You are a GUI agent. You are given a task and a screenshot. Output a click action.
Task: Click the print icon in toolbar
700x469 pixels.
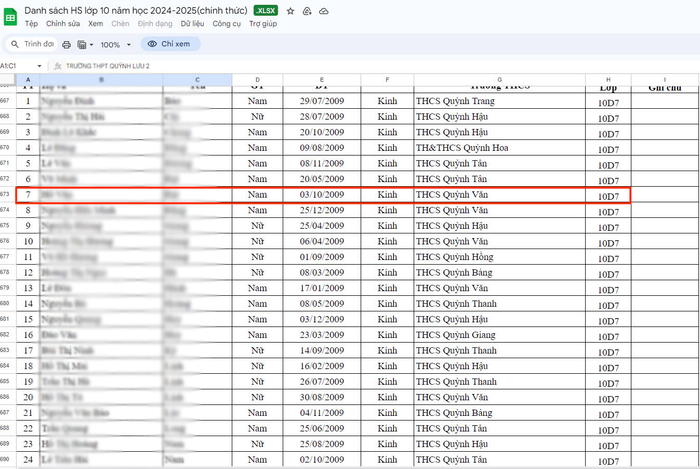point(67,45)
